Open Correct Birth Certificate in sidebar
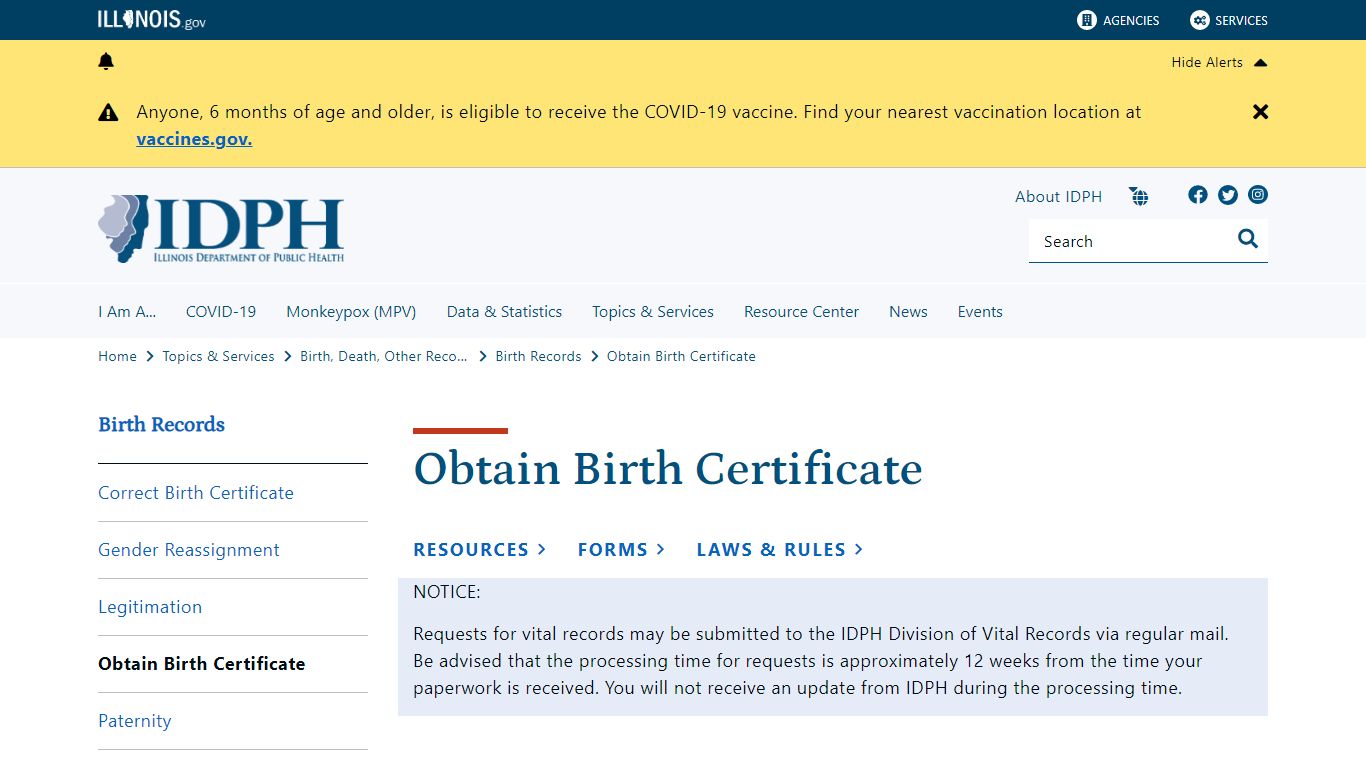This screenshot has height=768, width=1366. pos(196,493)
